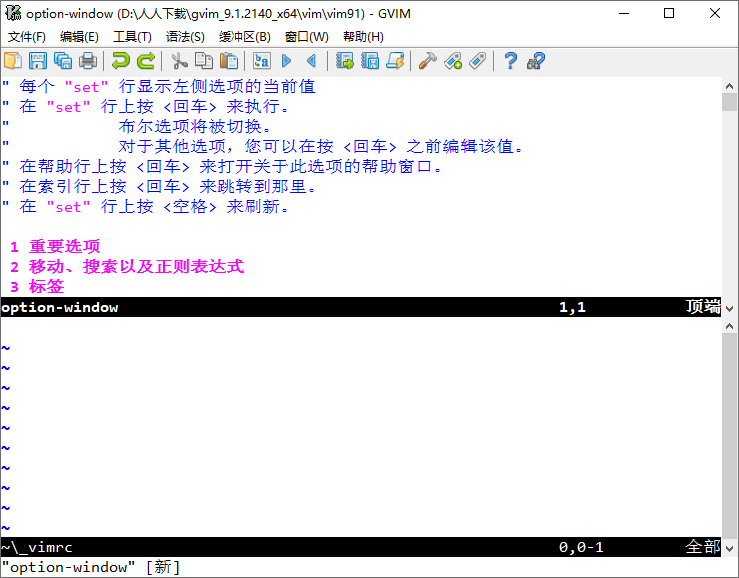Open the 窗口(W) menu
739x578 pixels.
[307, 37]
